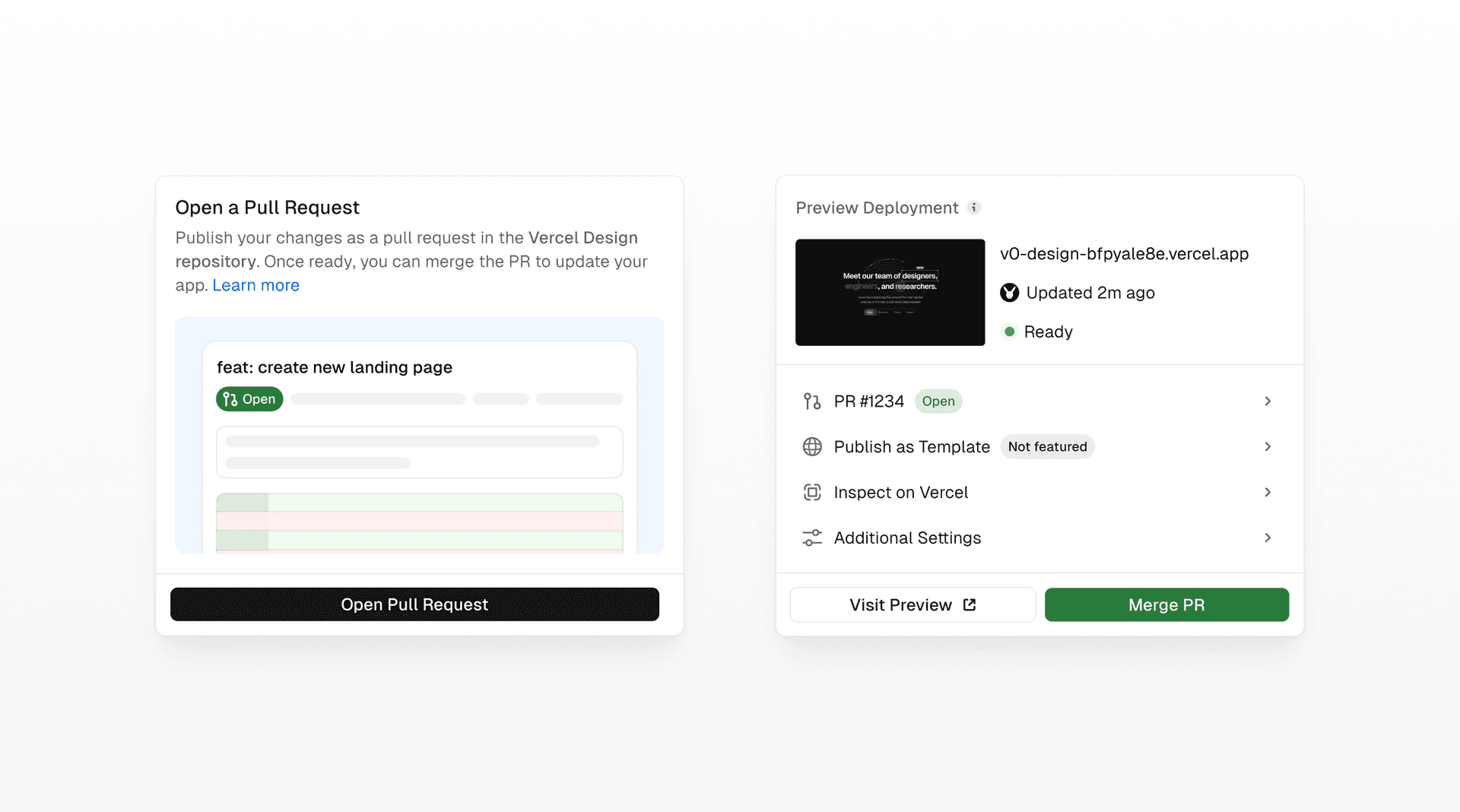Select the Inspect on Vercel menu item
Viewport: 1460px width, 812px height.
pyautogui.click(x=900, y=493)
